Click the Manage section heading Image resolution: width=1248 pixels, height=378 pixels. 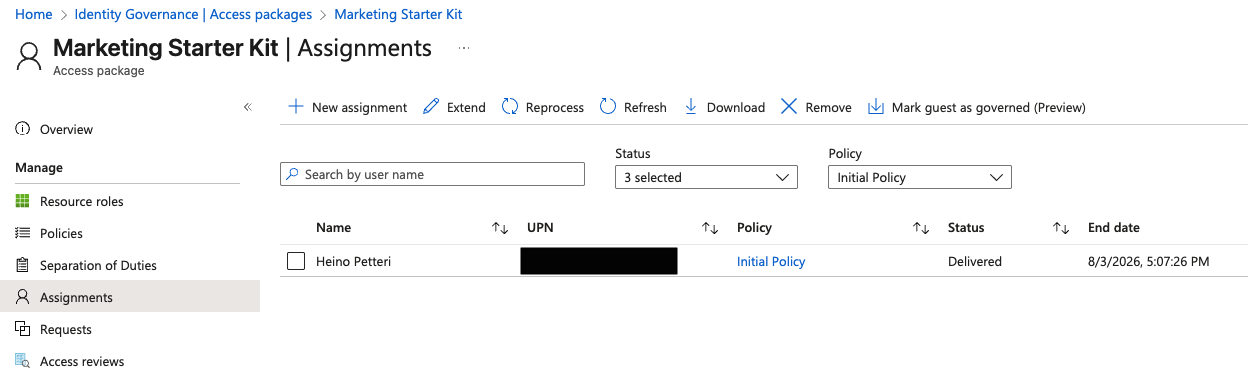pos(39,167)
